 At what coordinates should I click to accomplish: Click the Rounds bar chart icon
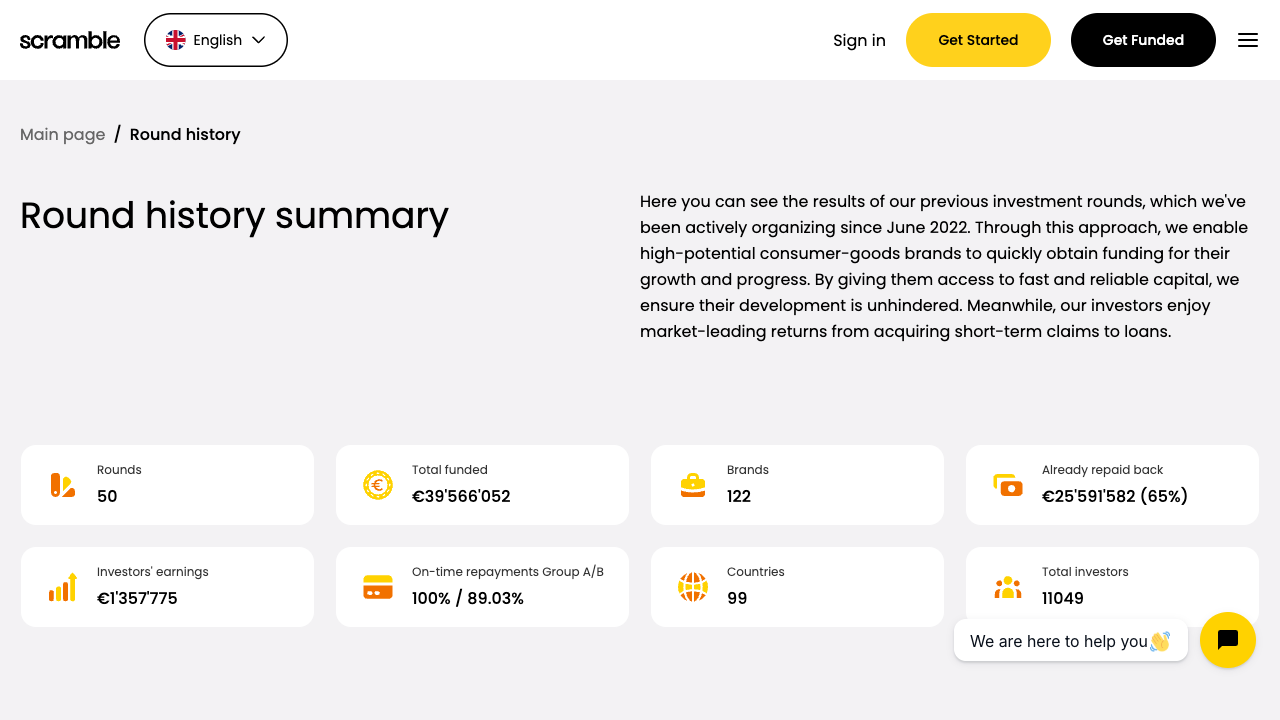pyautogui.click(x=62, y=484)
